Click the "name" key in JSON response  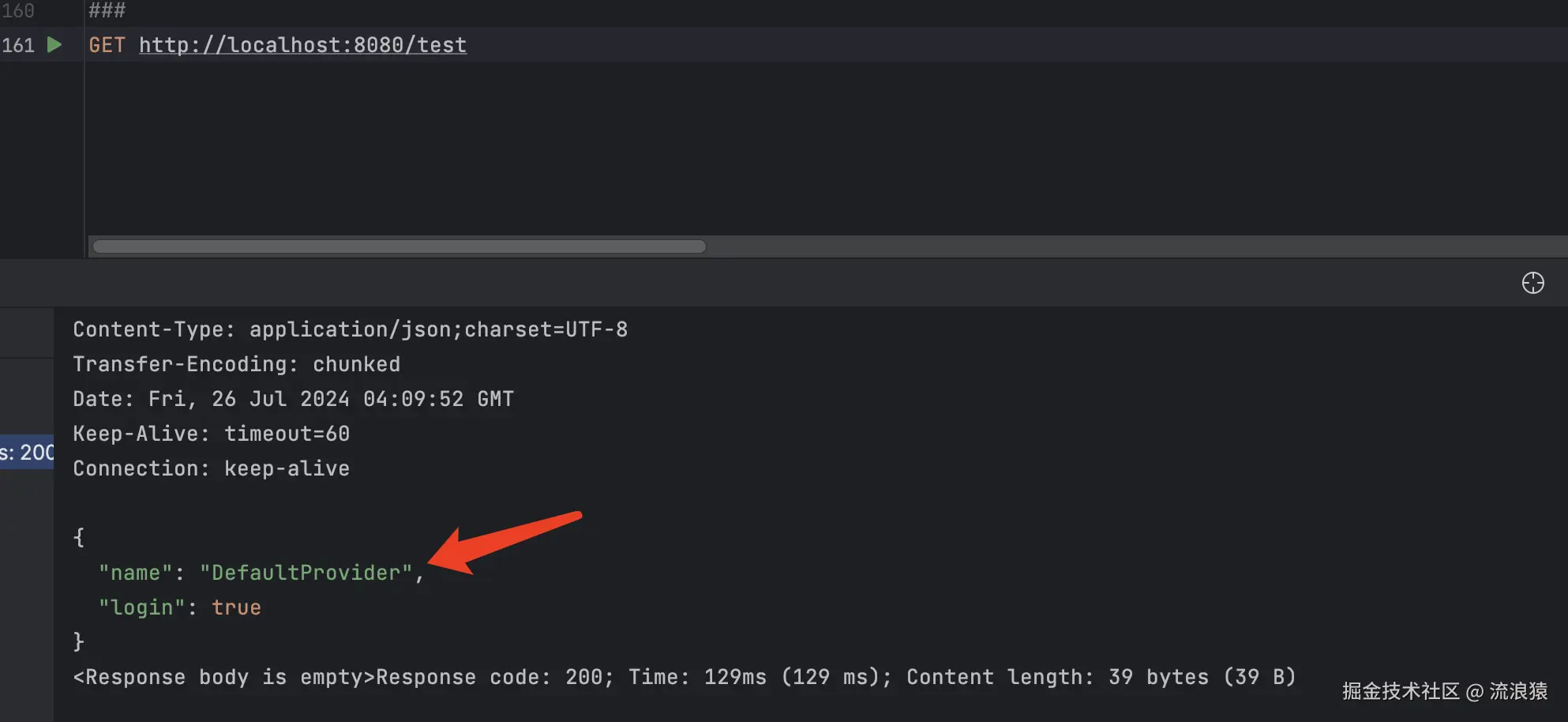click(135, 573)
